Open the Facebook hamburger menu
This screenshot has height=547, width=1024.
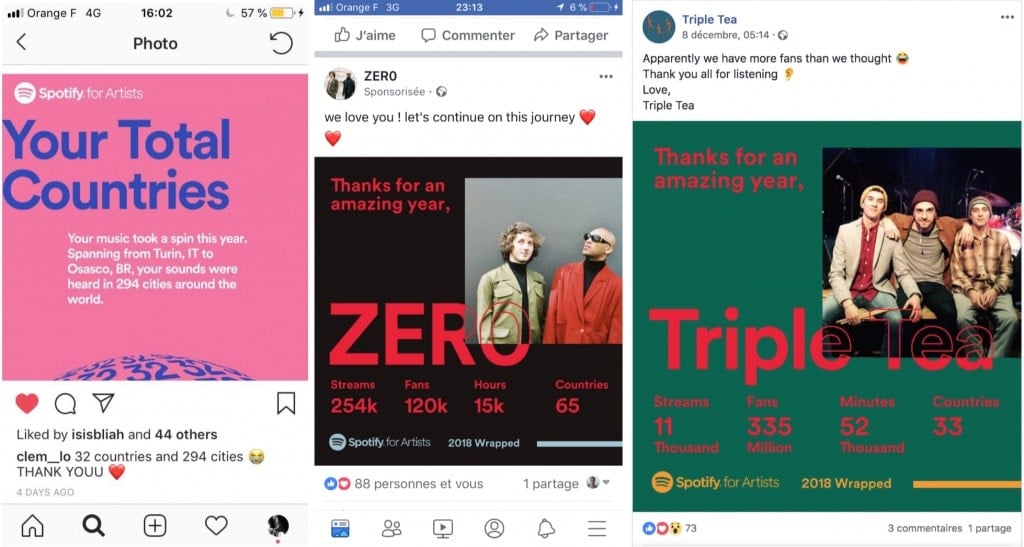pyautogui.click(x=597, y=528)
